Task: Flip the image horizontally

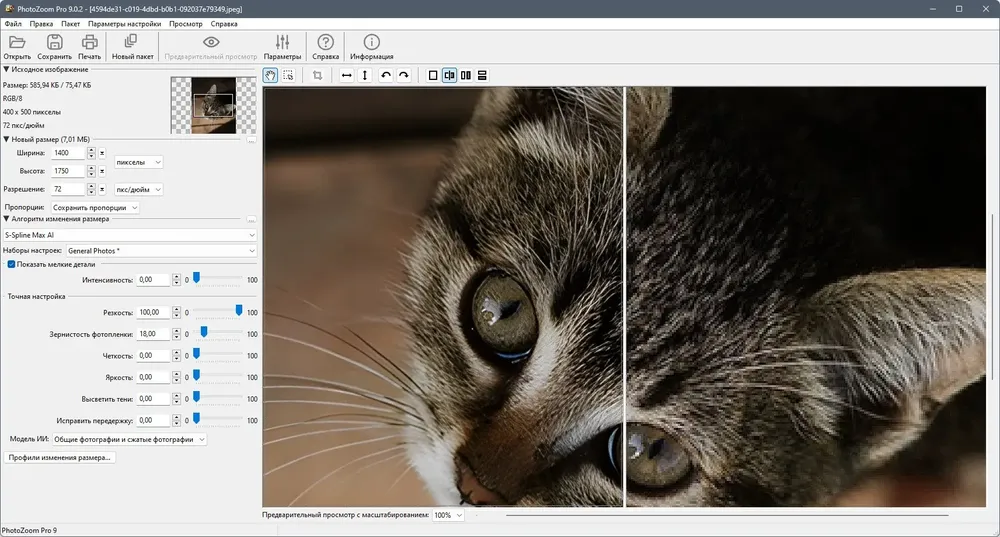Action: pyautogui.click(x=346, y=75)
